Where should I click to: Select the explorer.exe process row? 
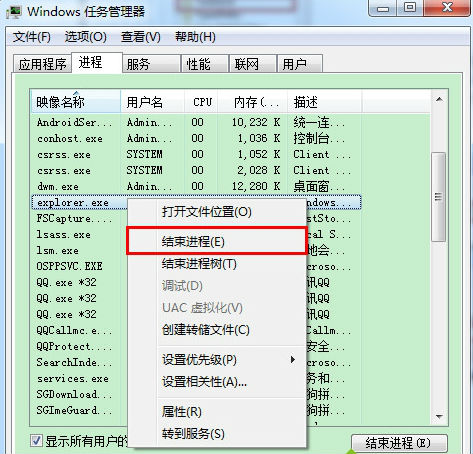tap(79, 202)
